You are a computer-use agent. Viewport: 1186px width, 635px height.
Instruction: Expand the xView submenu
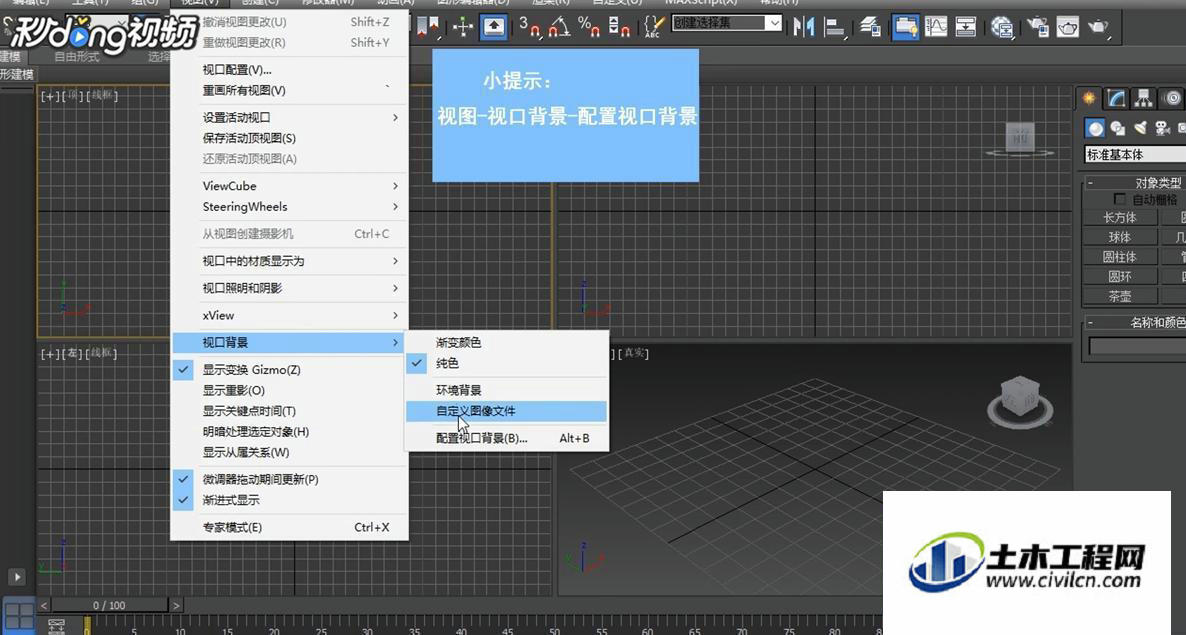coord(290,315)
